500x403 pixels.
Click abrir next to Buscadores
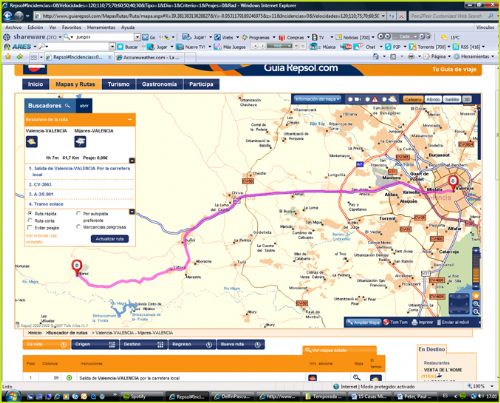click(84, 106)
